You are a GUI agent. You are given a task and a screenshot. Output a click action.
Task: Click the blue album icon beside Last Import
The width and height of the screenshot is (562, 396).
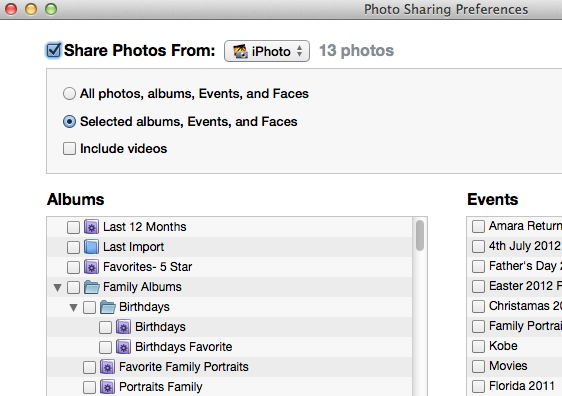point(91,247)
